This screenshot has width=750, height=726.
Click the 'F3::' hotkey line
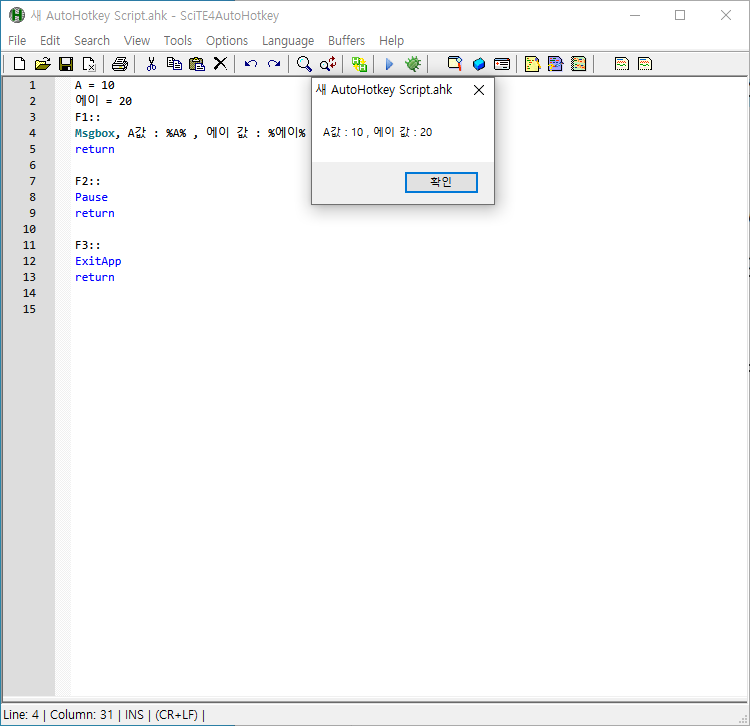88,245
